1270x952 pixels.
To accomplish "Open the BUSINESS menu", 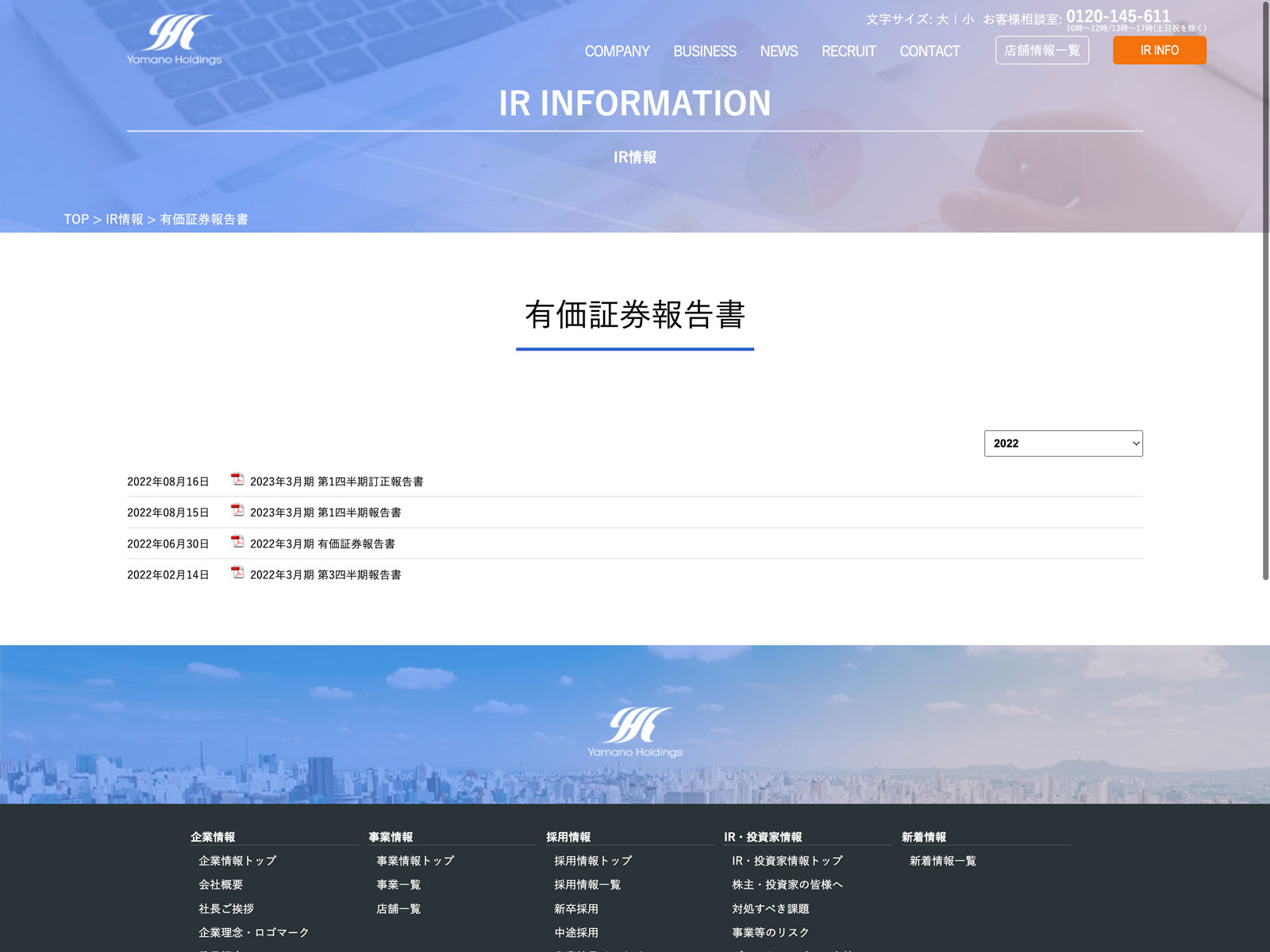I will point(705,52).
